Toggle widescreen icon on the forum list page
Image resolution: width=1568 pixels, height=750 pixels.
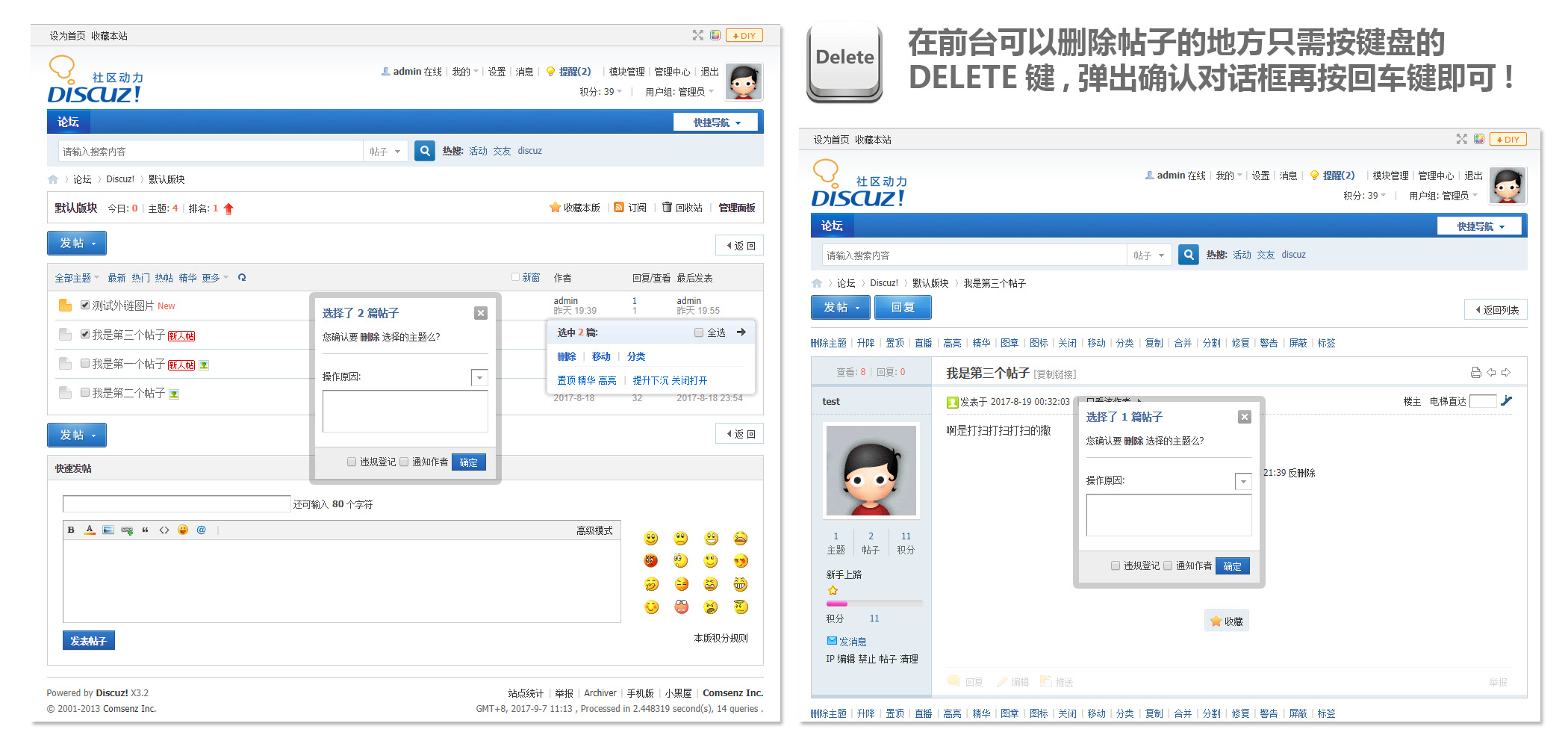697,35
